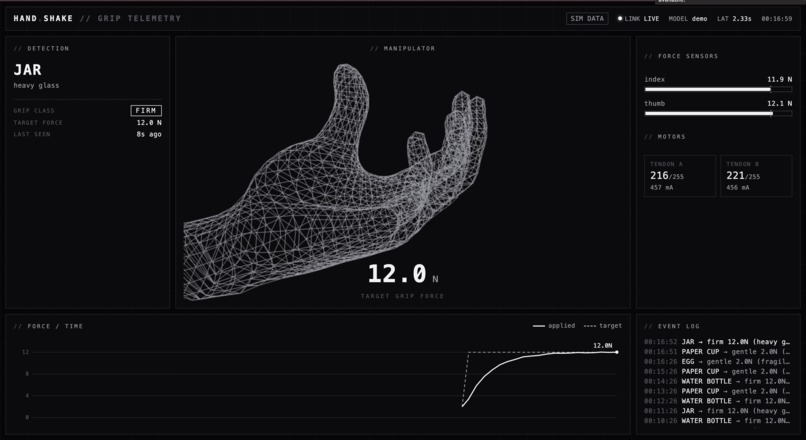Click the 00:13:26 PAPER CUP log entry
This screenshot has height=440, width=806.
pos(717,391)
